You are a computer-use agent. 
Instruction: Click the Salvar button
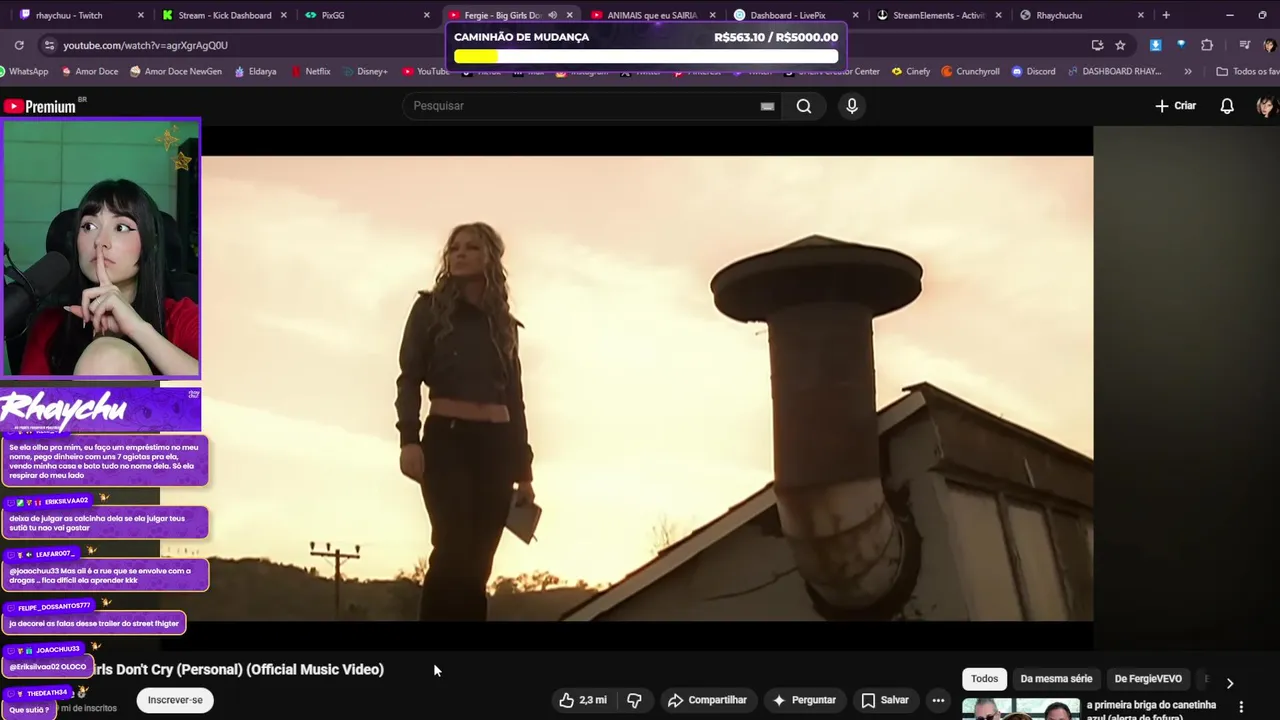pos(885,700)
